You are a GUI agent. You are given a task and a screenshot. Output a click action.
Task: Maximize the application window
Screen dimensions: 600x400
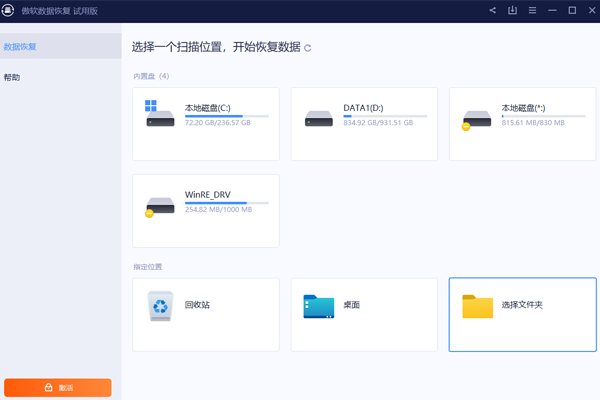tap(573, 11)
